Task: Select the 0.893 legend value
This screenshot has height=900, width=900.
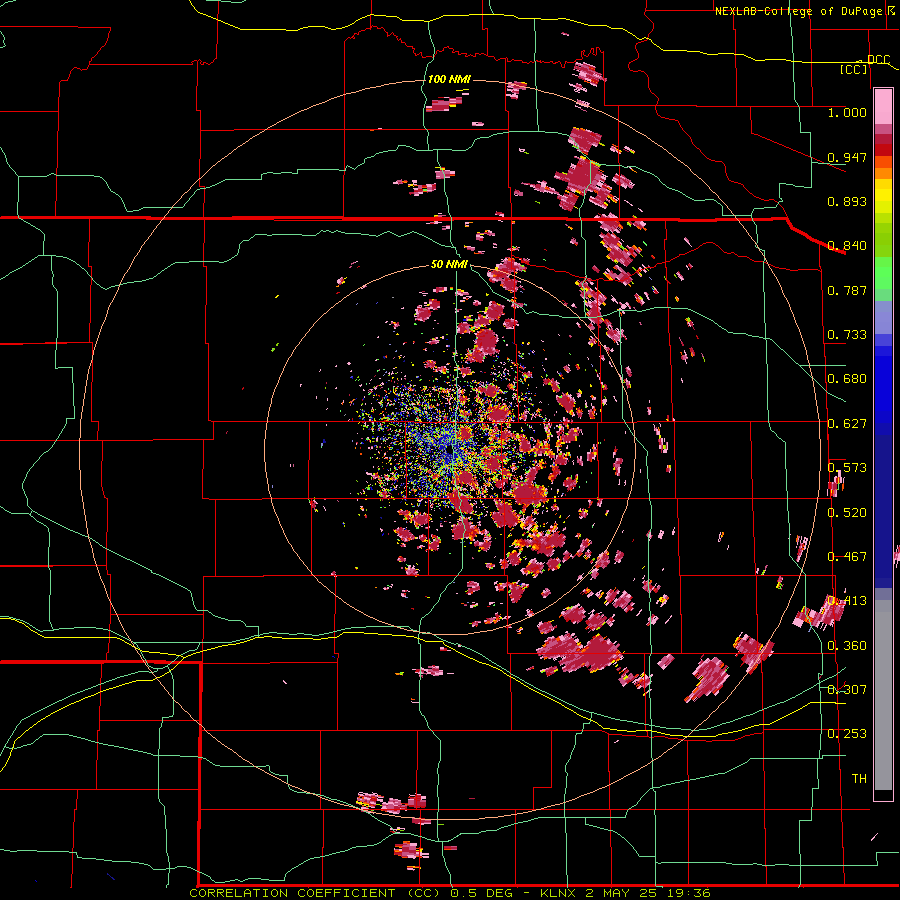Action: click(847, 201)
